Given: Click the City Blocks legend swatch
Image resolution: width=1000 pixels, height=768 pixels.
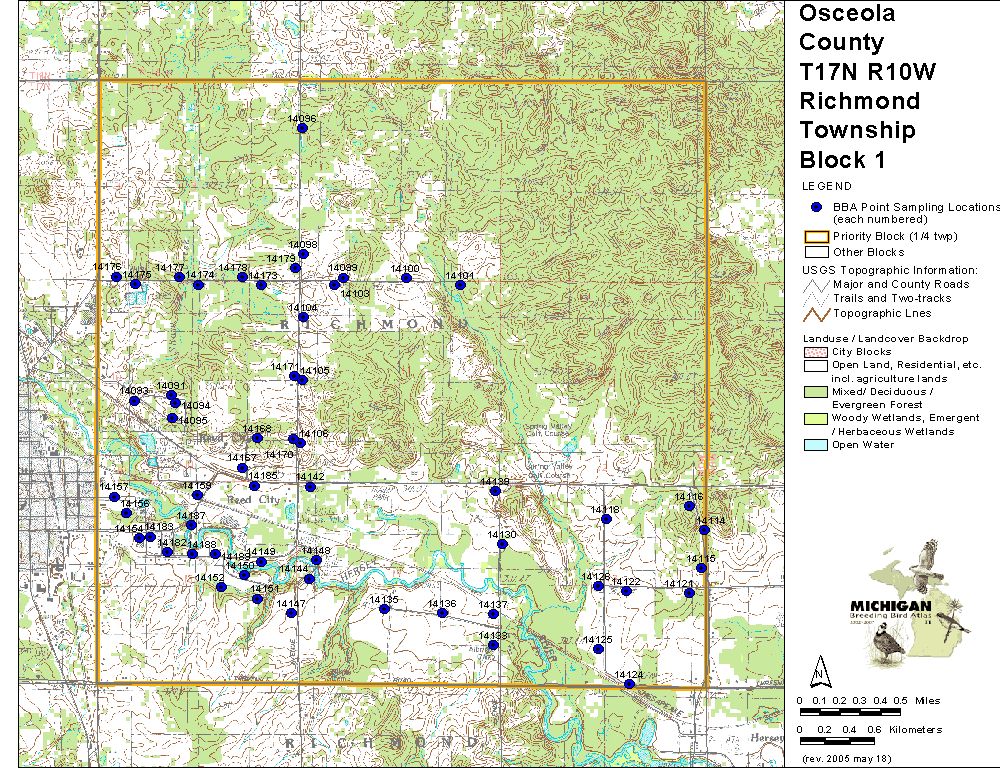Looking at the screenshot, I should (816, 352).
